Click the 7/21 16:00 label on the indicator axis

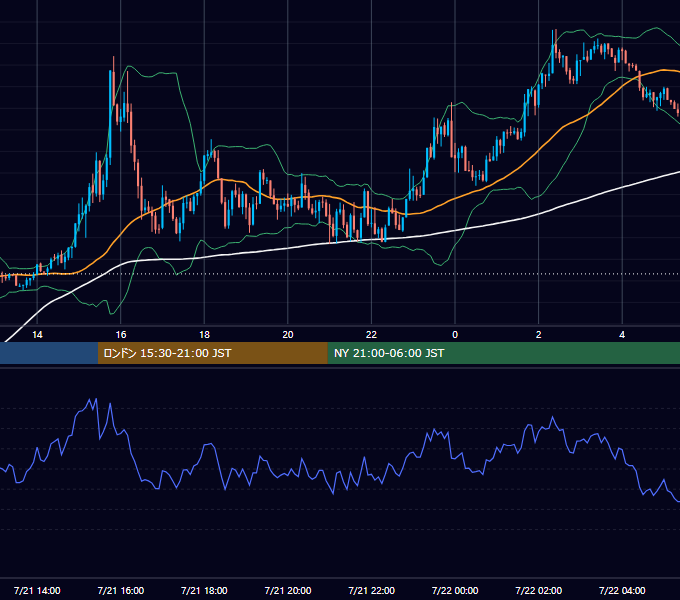point(121,590)
